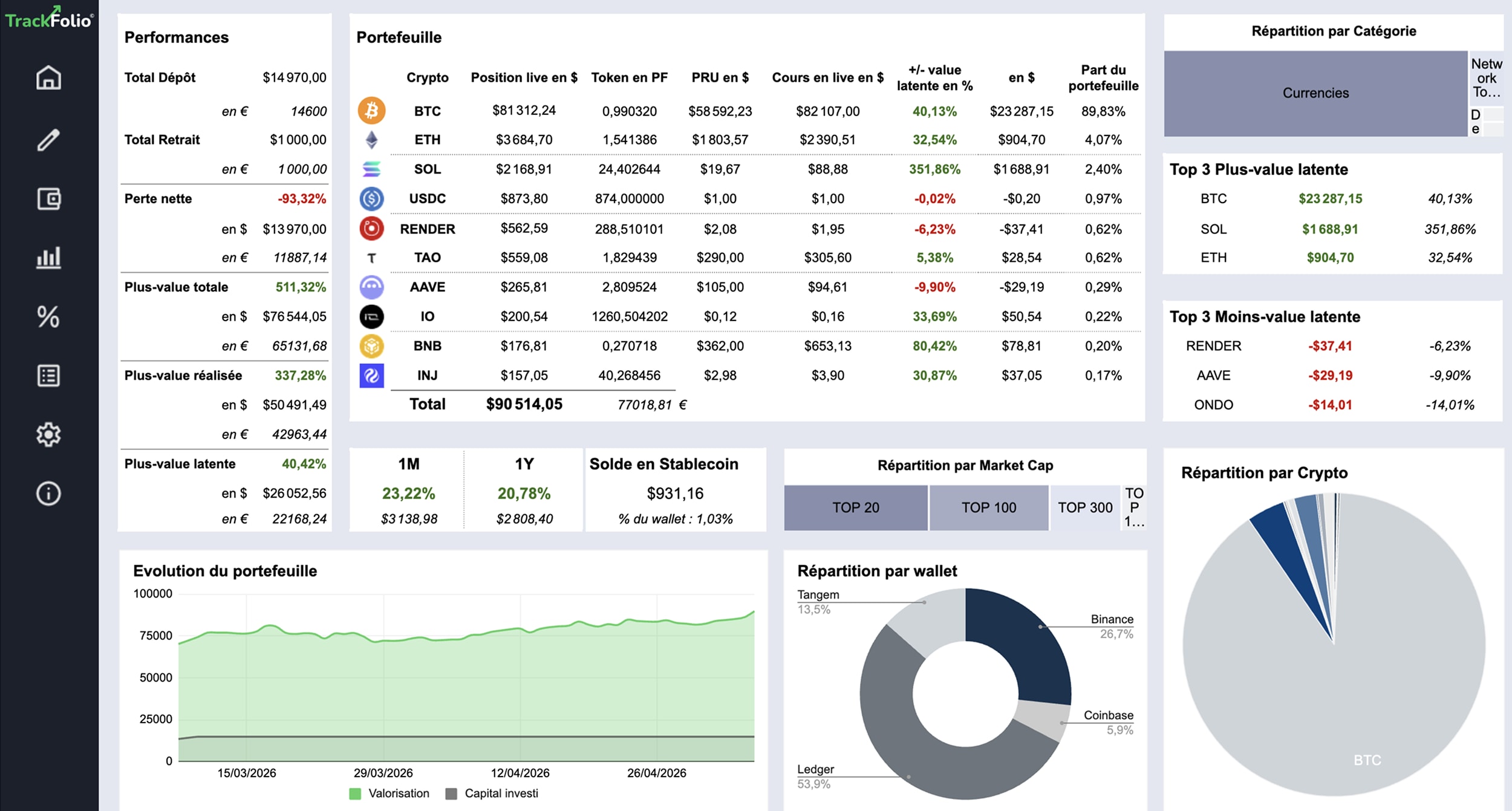This screenshot has height=811, width=1512.
Task: Click the gray Capital investi legend swatch
Action: 451,793
